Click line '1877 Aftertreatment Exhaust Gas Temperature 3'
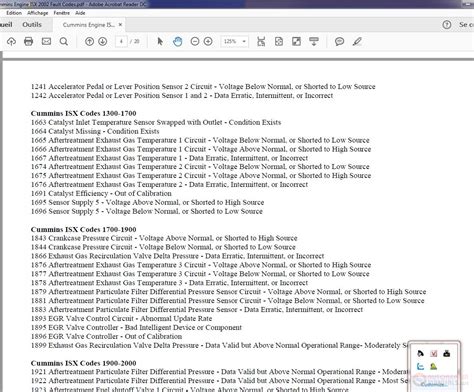Image resolution: width=474 pixels, height=392 pixels. coord(200,274)
